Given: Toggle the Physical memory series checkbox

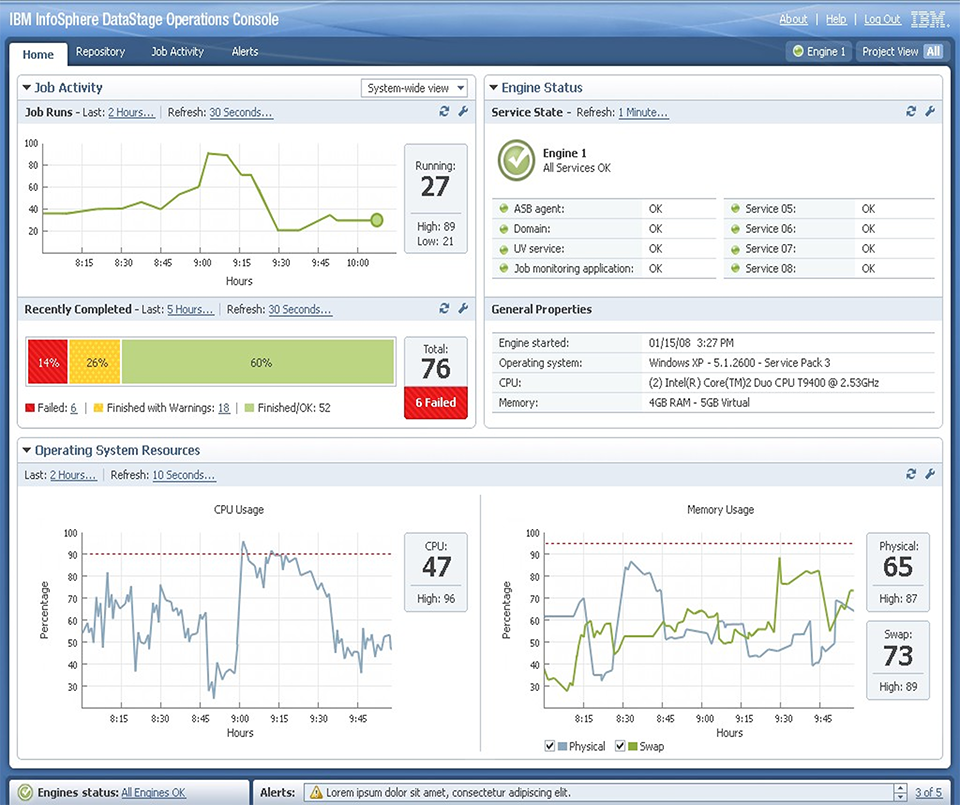Looking at the screenshot, I should pos(550,746).
